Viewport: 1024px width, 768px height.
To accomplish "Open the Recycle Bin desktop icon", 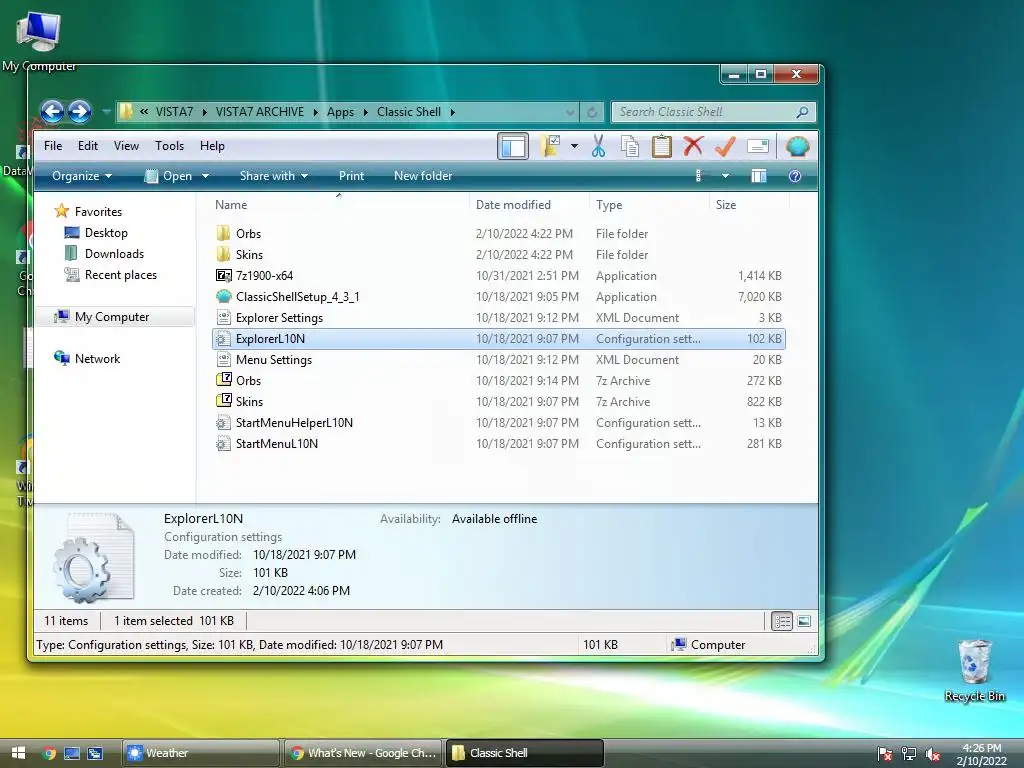I will point(974,671).
